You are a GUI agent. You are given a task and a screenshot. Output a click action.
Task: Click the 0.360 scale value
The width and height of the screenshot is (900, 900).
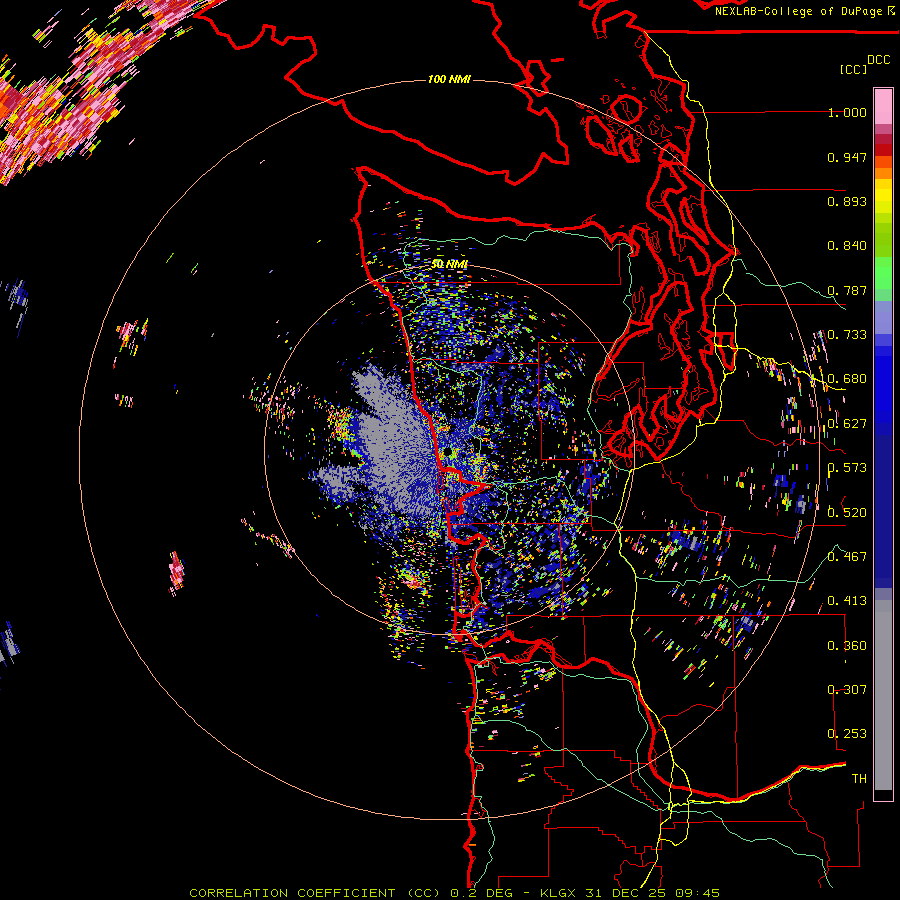847,646
